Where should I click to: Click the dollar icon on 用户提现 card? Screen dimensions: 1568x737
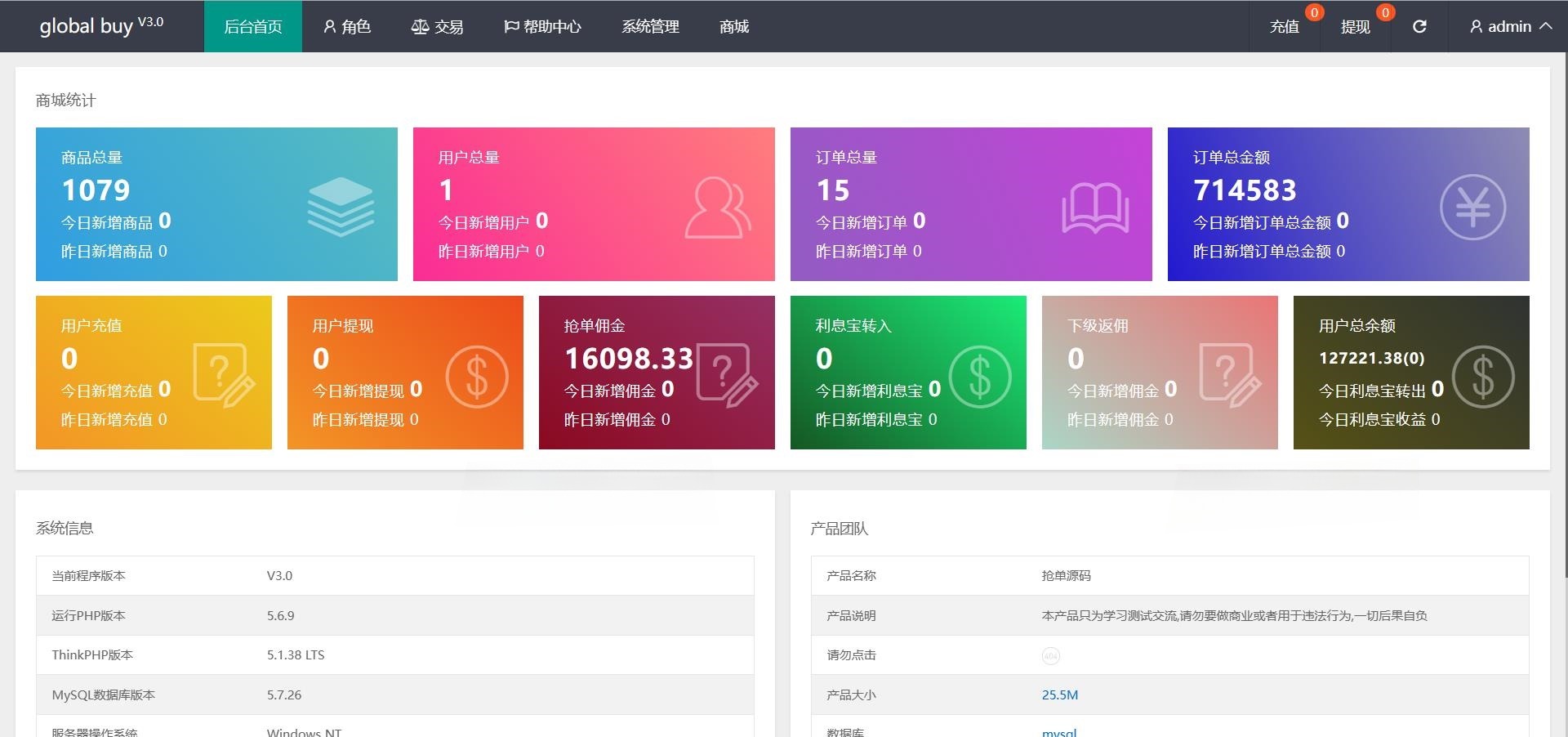pyautogui.click(x=479, y=376)
